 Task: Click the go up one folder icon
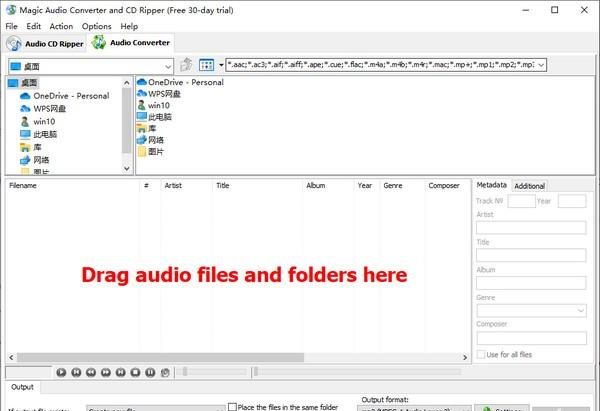click(186, 65)
